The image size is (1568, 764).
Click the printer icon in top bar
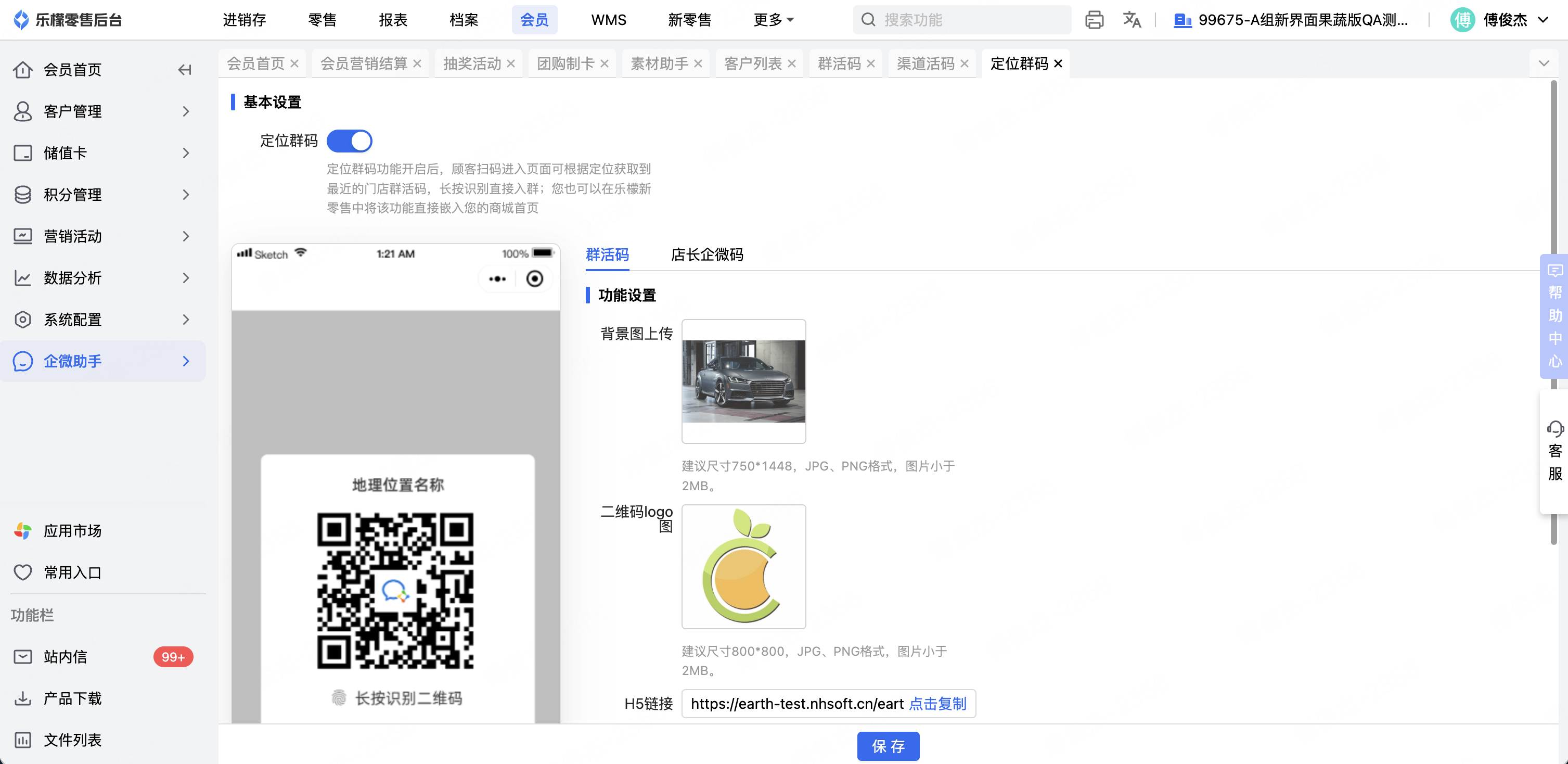pos(1094,20)
